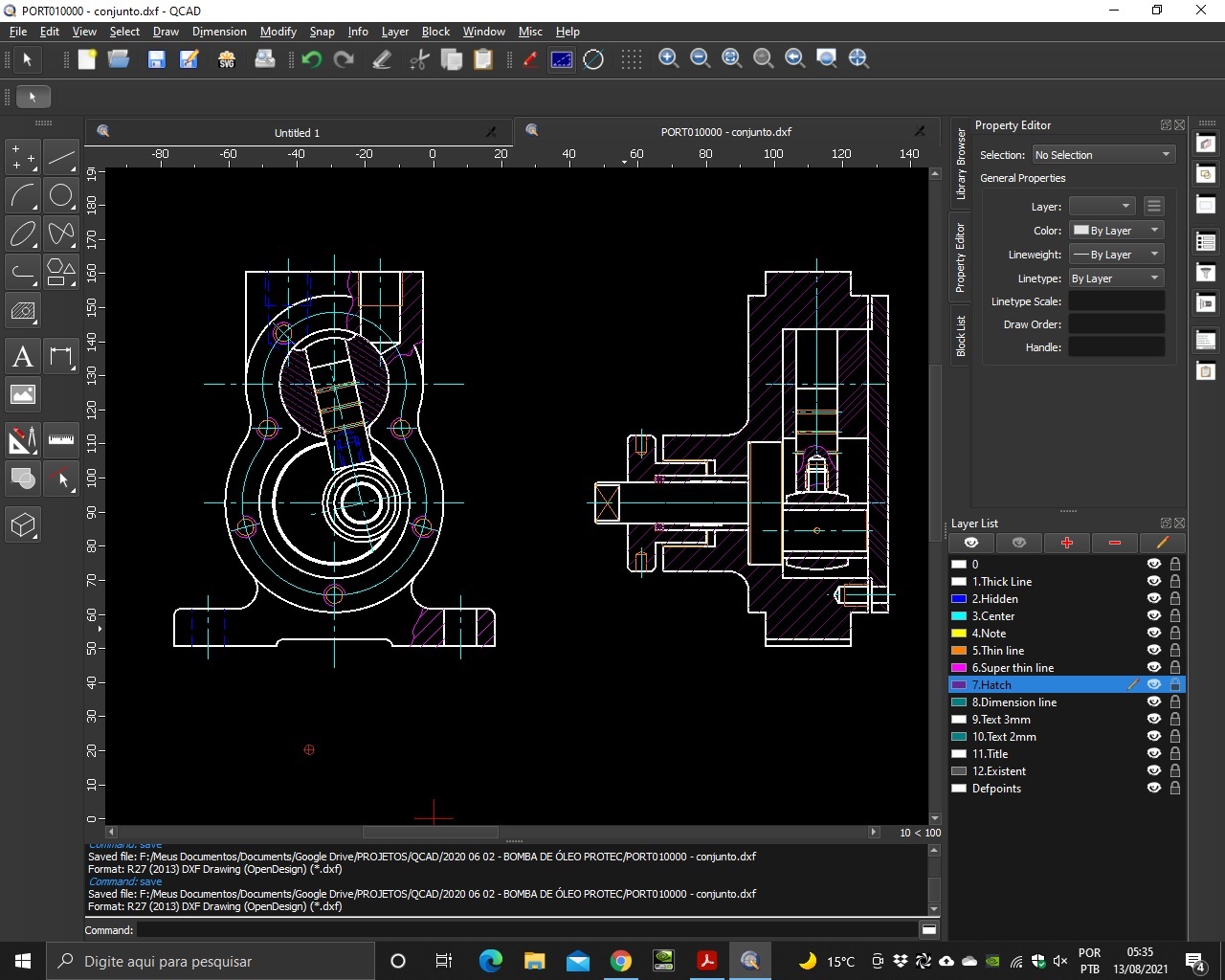This screenshot has height=980, width=1225.
Task: Click the Command input field
Action: click(x=526, y=930)
